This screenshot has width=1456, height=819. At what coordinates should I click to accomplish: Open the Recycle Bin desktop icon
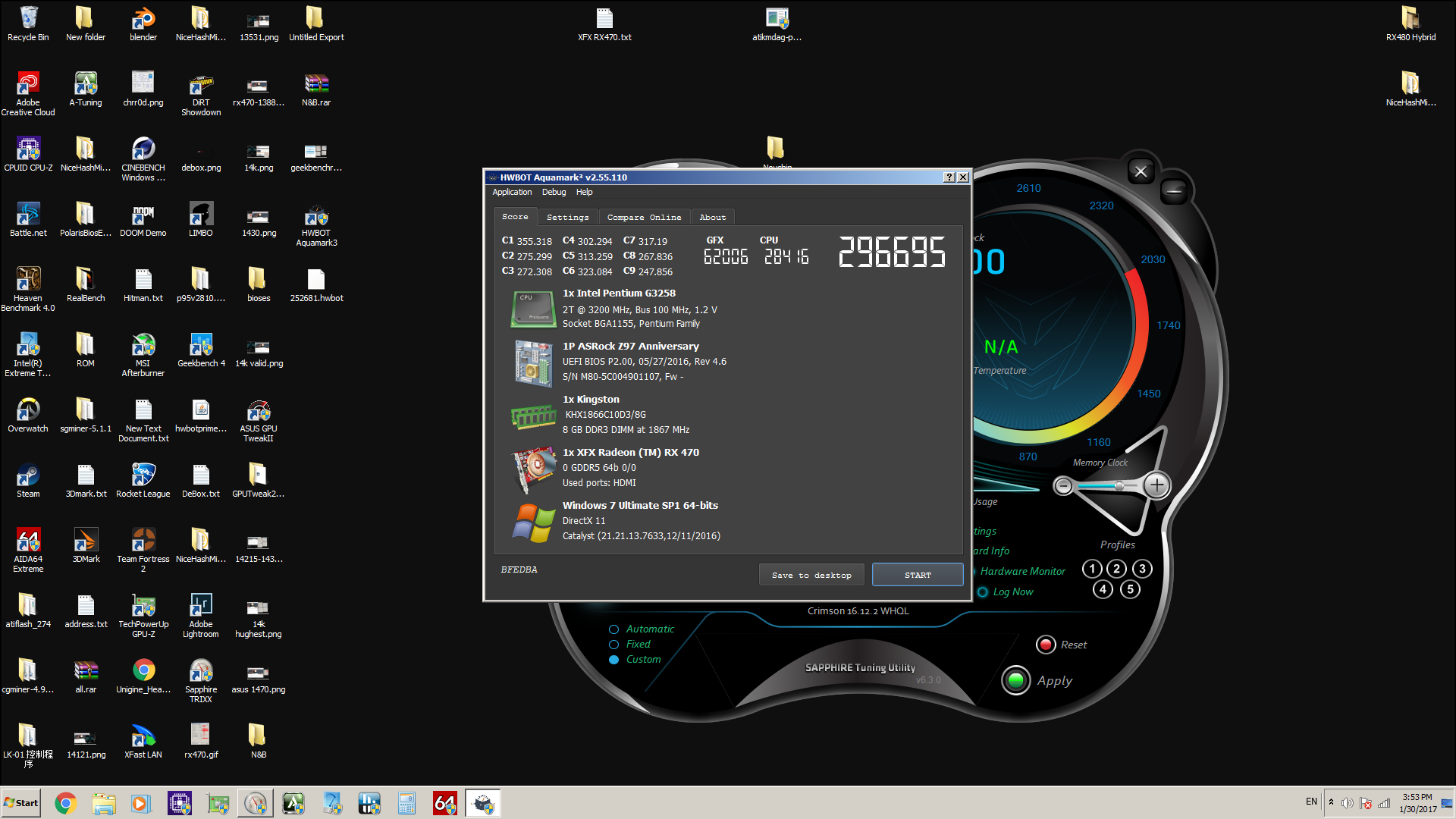coord(28,24)
